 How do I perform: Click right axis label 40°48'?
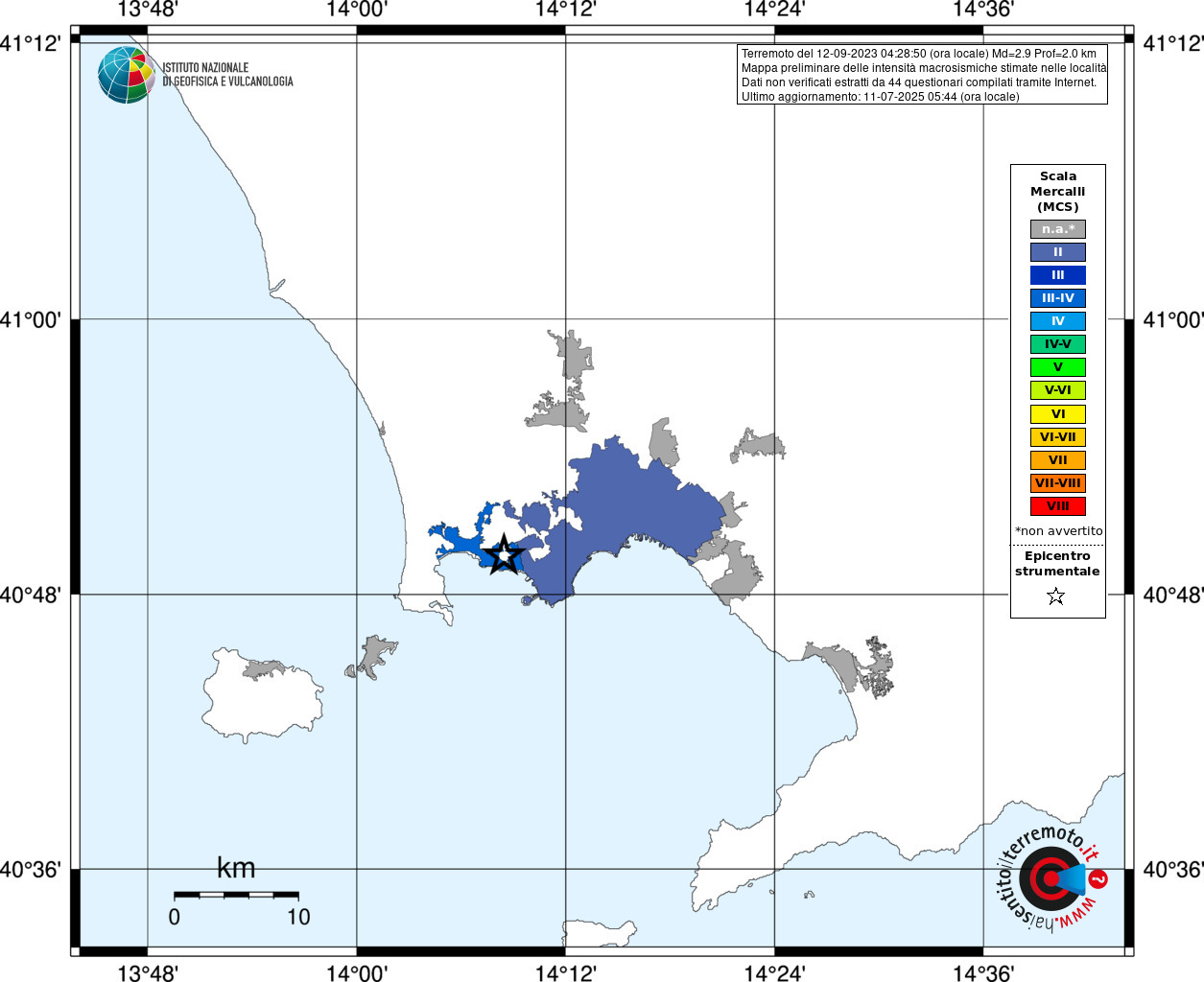[x=1172, y=595]
